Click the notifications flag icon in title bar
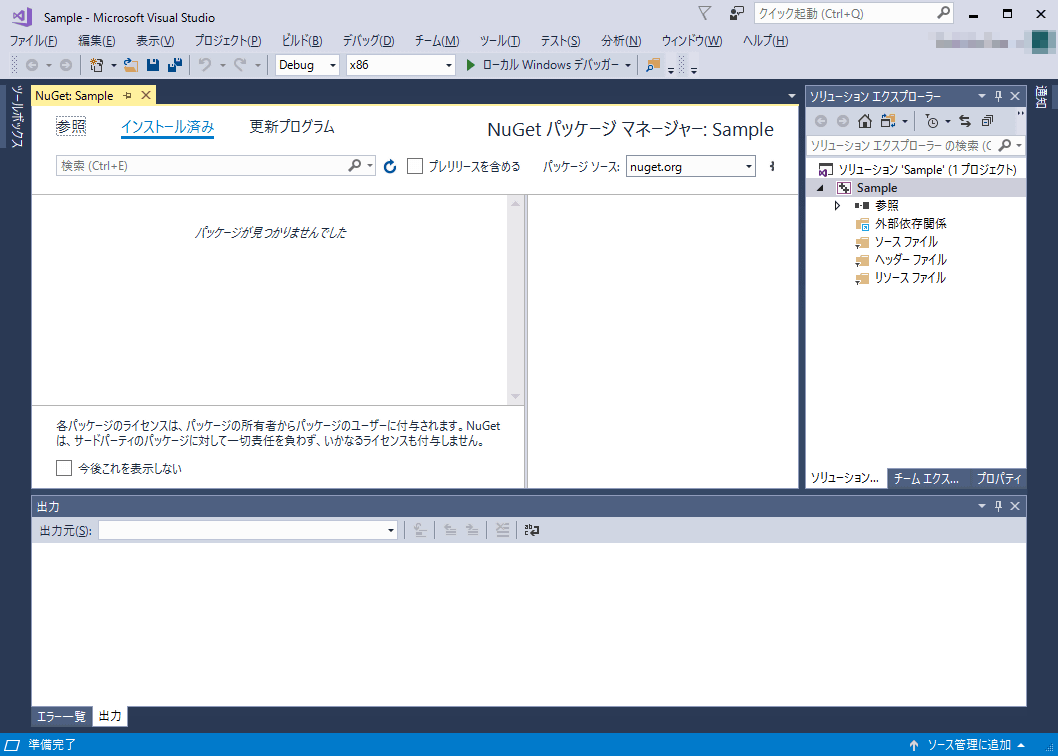1058x756 pixels. click(704, 13)
